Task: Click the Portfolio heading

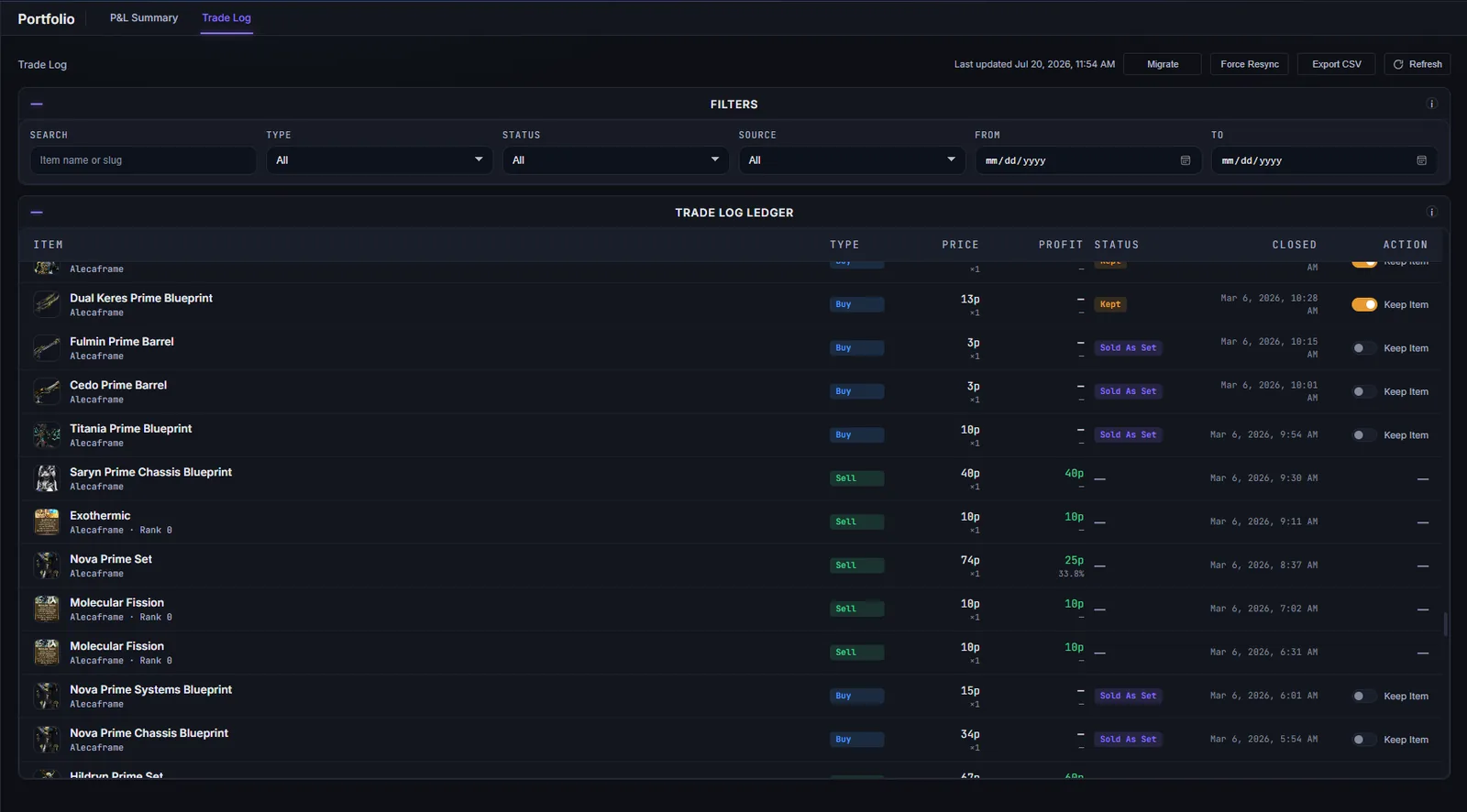Action: coord(46,18)
